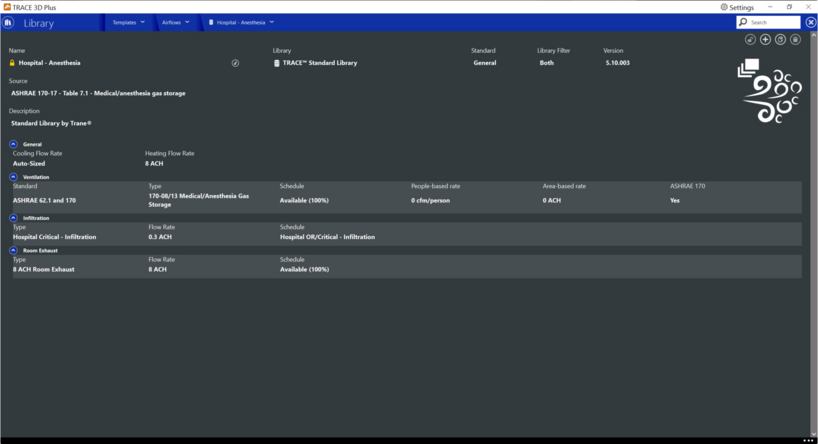Open the Templates breadcrumb dropdown
The width and height of the screenshot is (818, 444).
pos(129,22)
